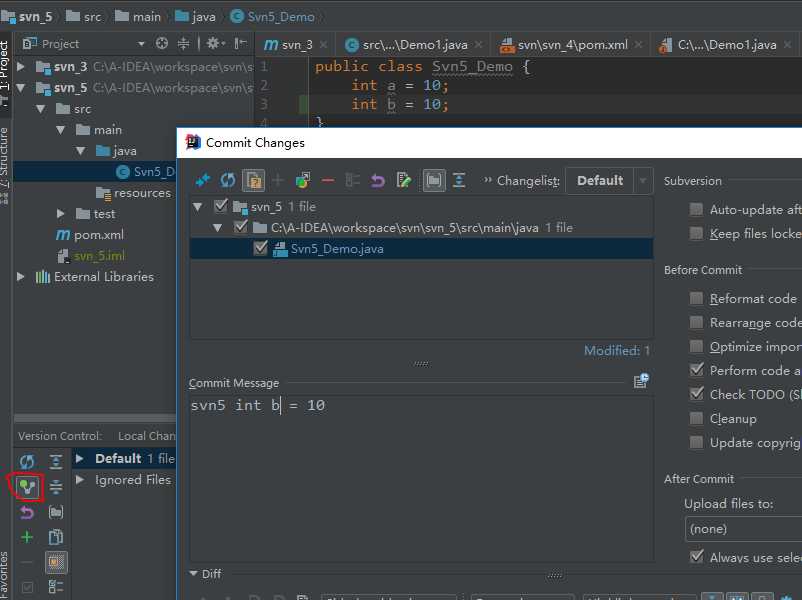Expand External Libraries node
The width and height of the screenshot is (802, 600).
pos(21,276)
